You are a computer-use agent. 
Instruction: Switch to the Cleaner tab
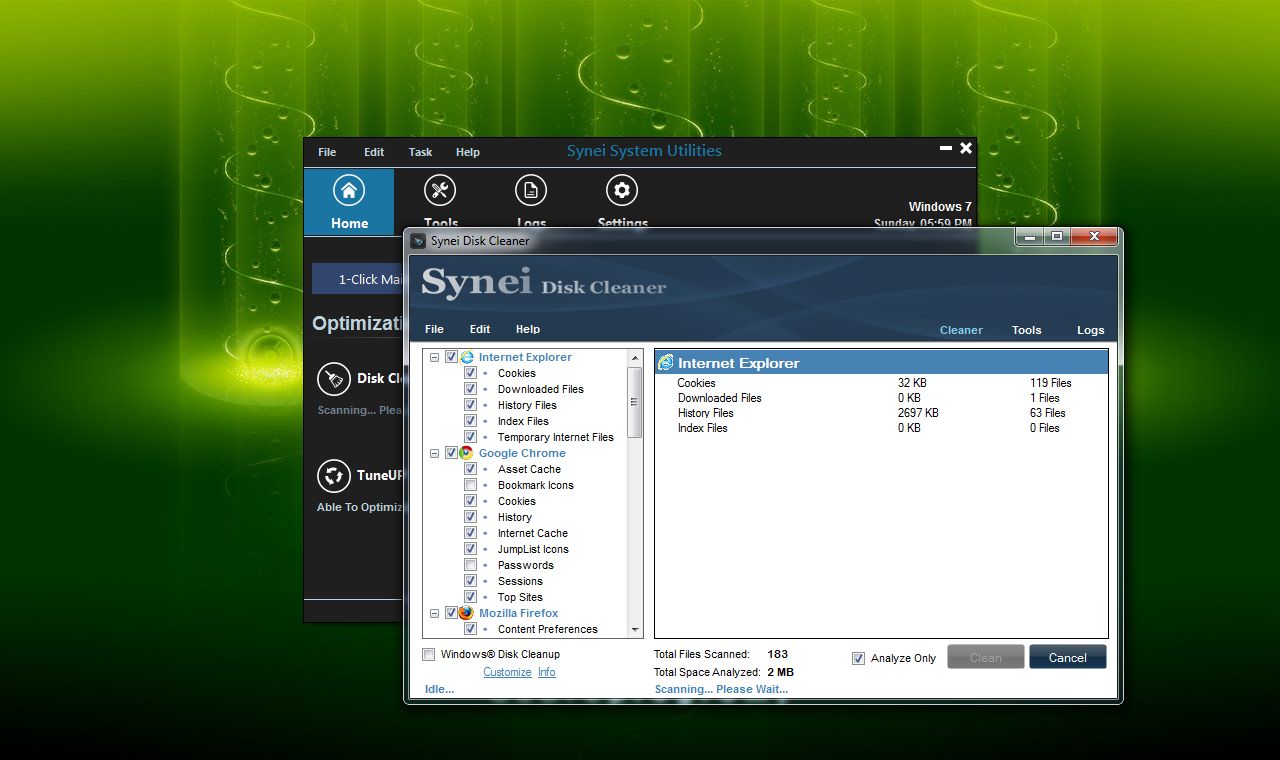coord(961,330)
